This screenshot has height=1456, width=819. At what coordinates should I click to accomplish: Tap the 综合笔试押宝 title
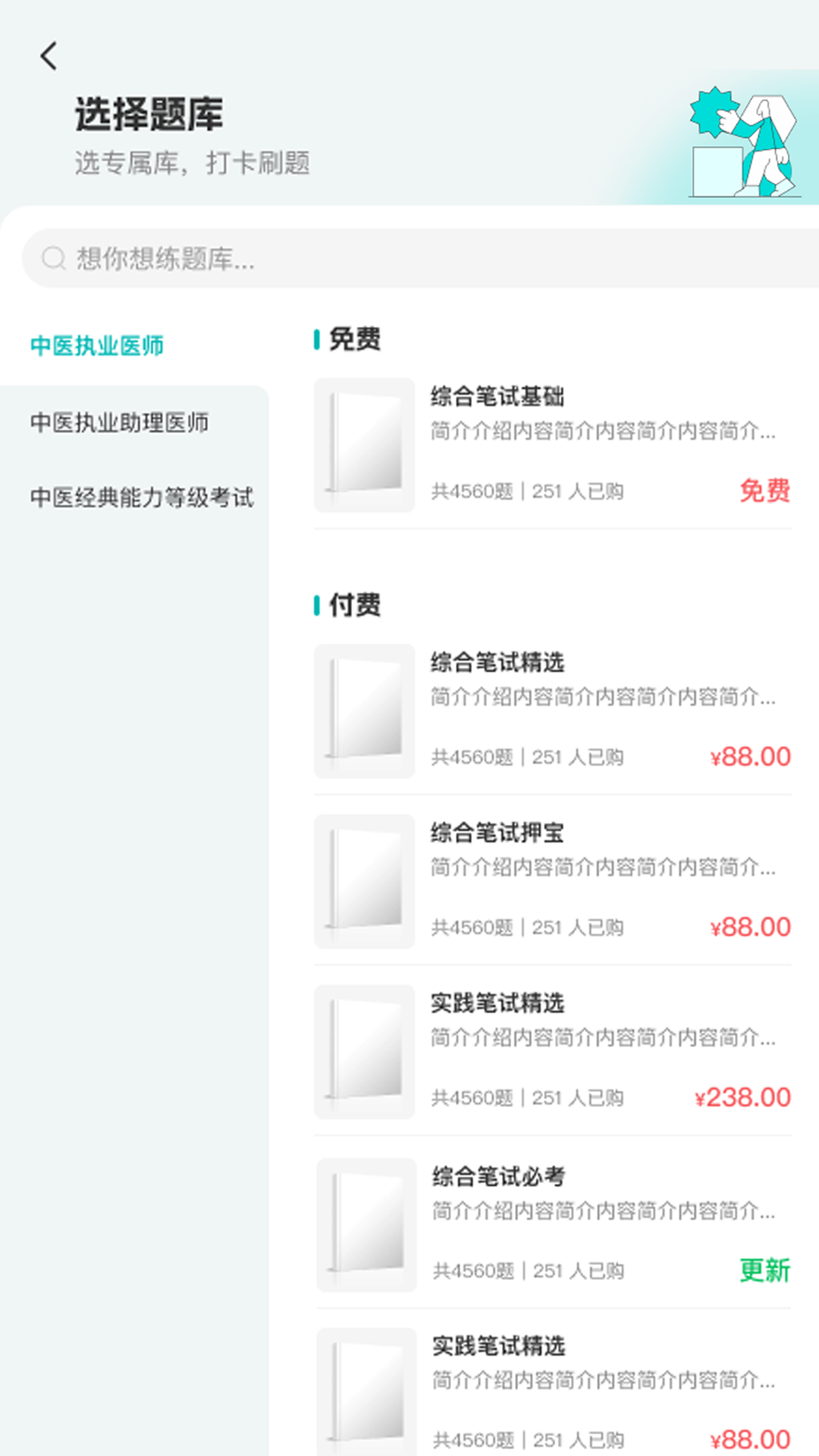[x=497, y=833]
